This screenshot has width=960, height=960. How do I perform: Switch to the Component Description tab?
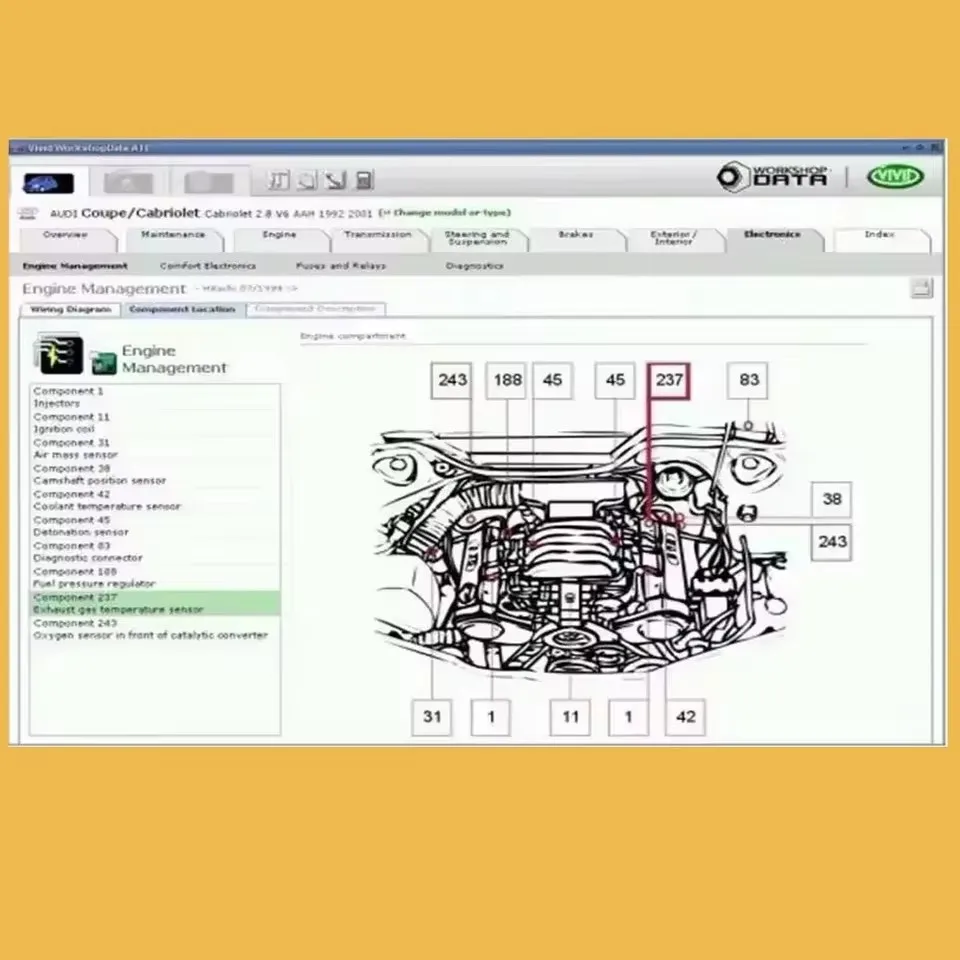(x=315, y=310)
